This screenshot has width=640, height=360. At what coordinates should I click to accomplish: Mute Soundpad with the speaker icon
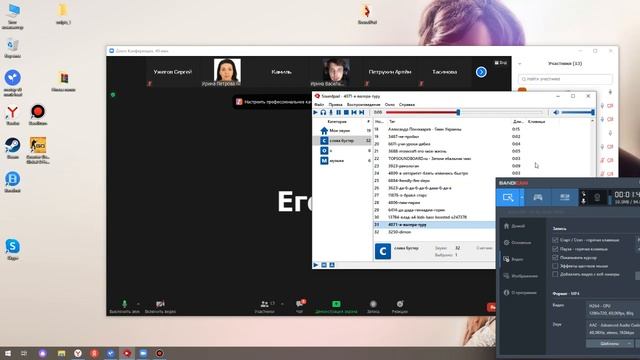tap(556, 112)
